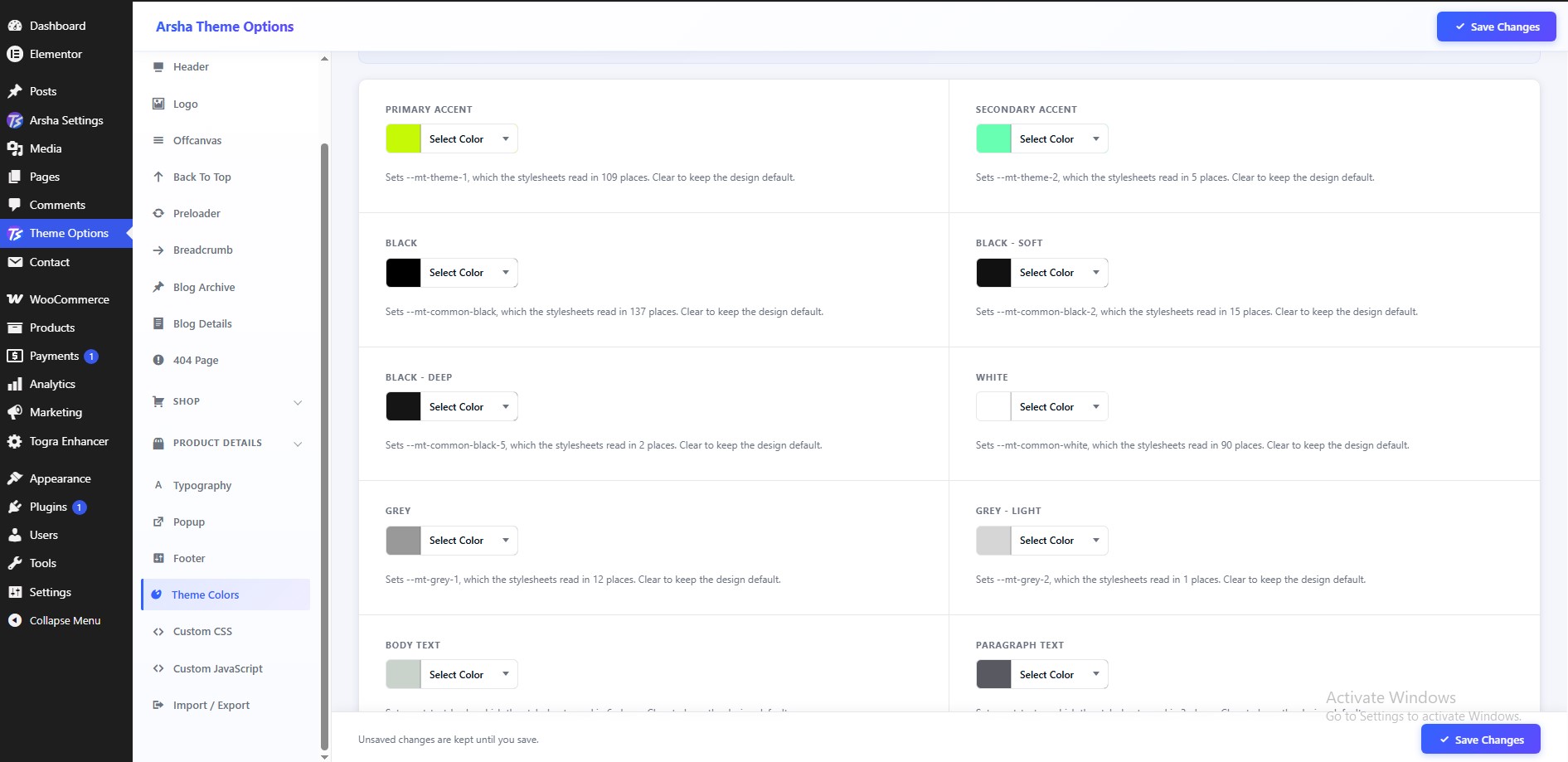Click the Dashboard icon in admin sidebar
Viewport: 1568px width, 762px height.
(15, 26)
